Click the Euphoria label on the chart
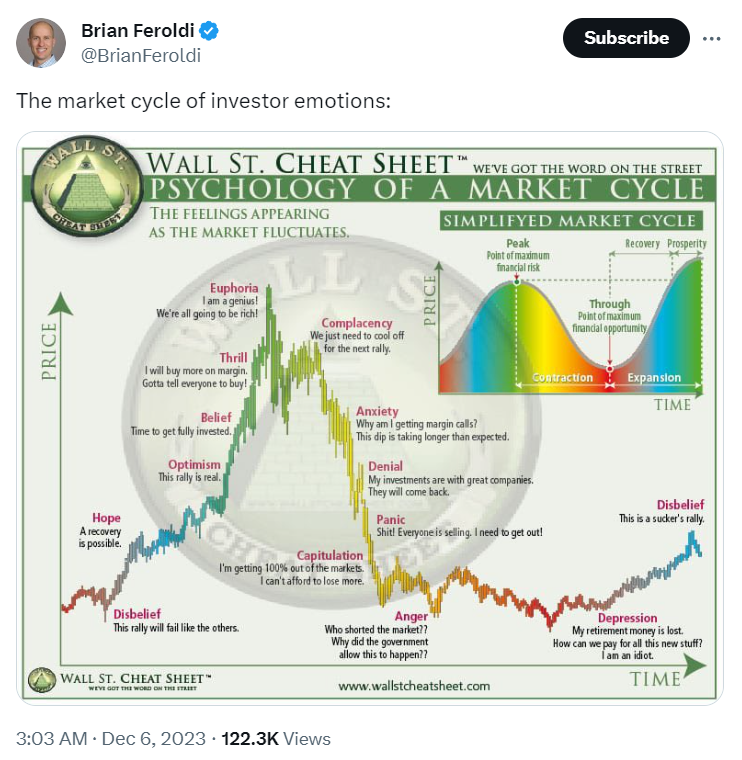This screenshot has width=742, height=760. pyautogui.click(x=234, y=288)
